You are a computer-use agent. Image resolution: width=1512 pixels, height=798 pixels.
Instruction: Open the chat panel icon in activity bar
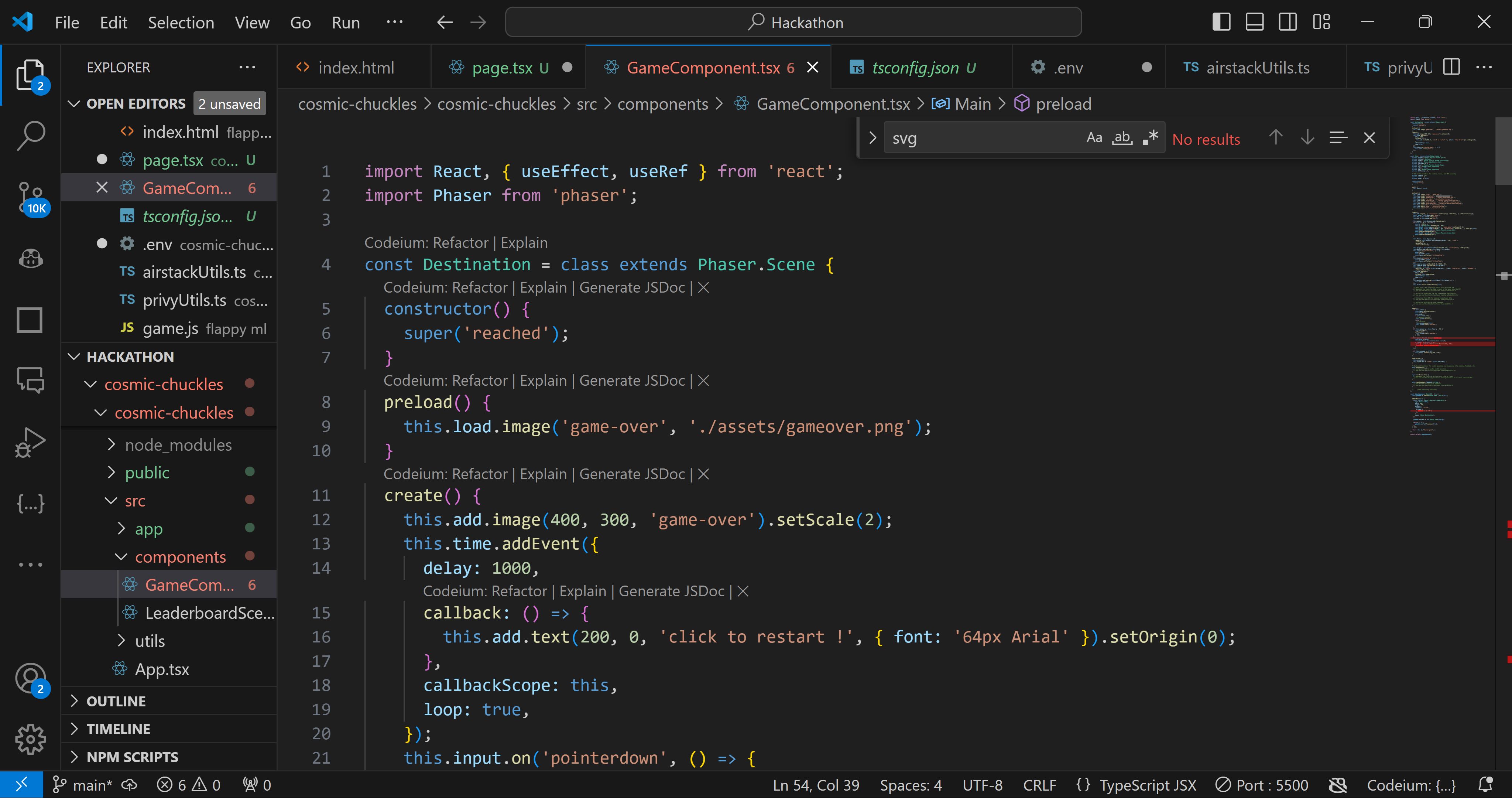coord(31,381)
